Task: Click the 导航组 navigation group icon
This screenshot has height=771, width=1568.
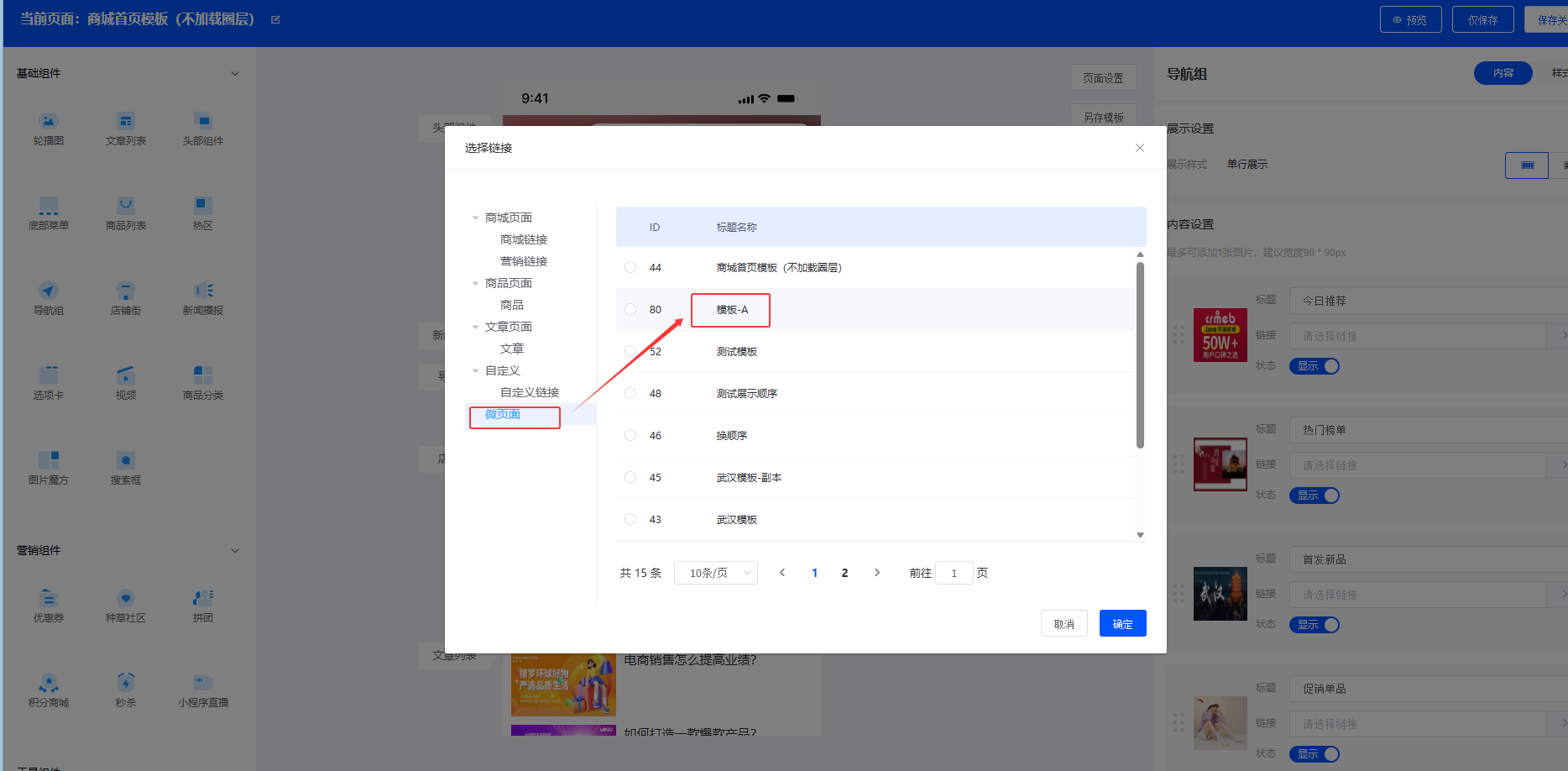Action: tap(49, 291)
